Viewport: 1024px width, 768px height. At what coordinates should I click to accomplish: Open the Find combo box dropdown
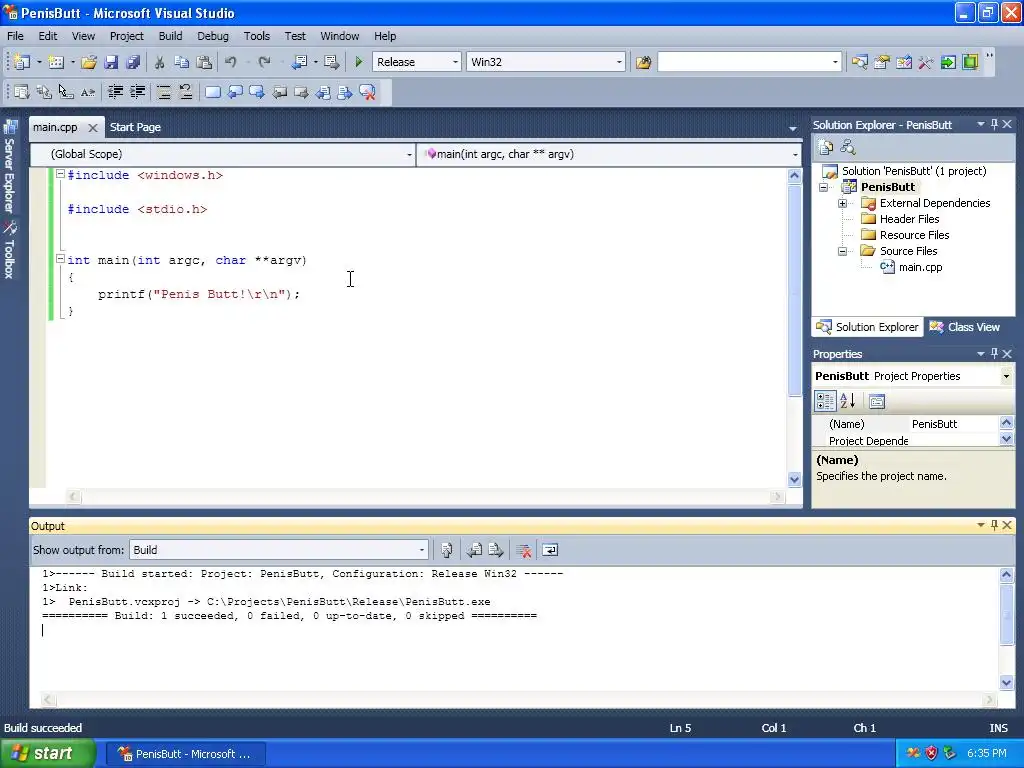click(835, 62)
